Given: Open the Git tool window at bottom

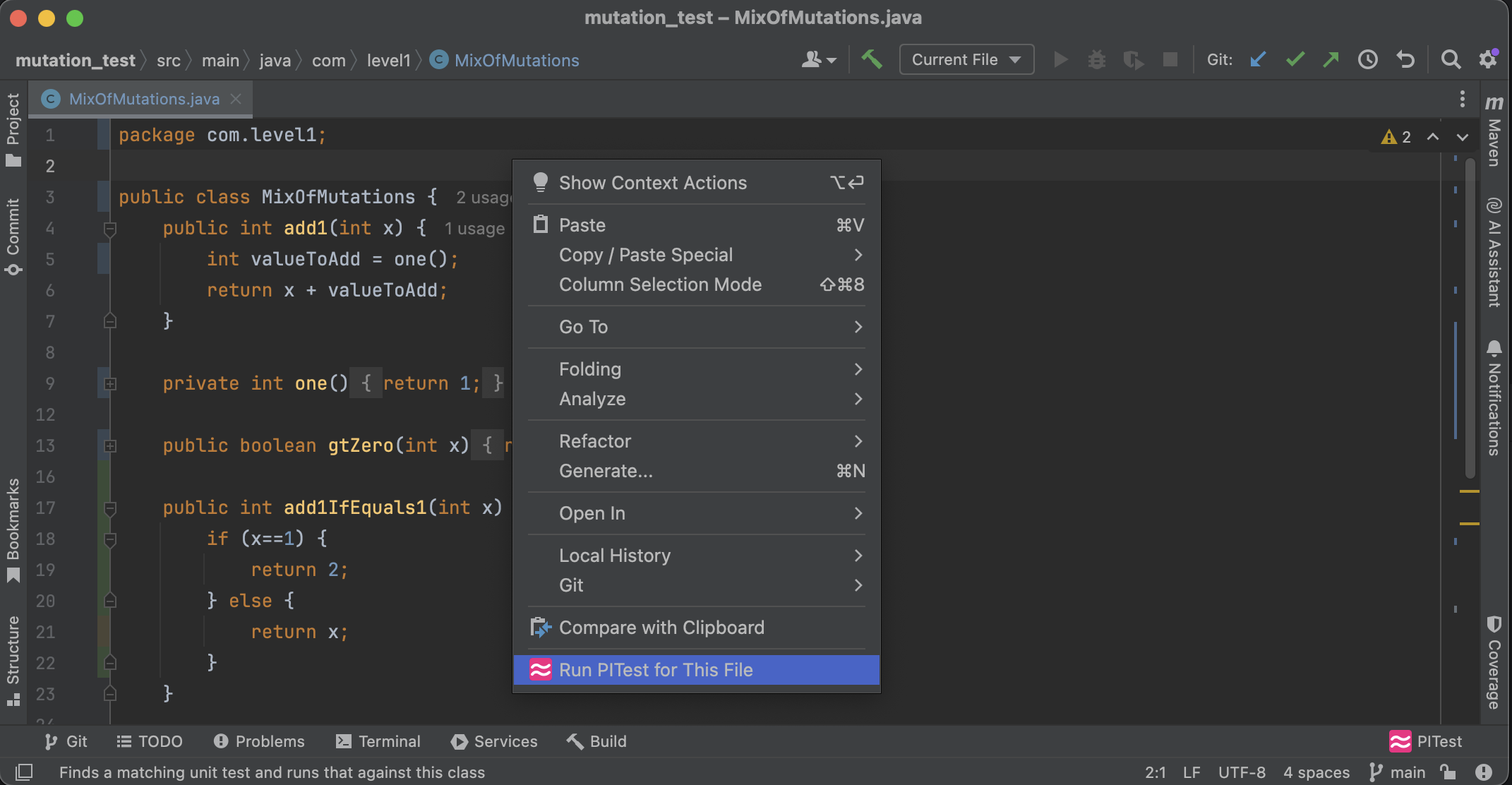Looking at the screenshot, I should [66, 741].
